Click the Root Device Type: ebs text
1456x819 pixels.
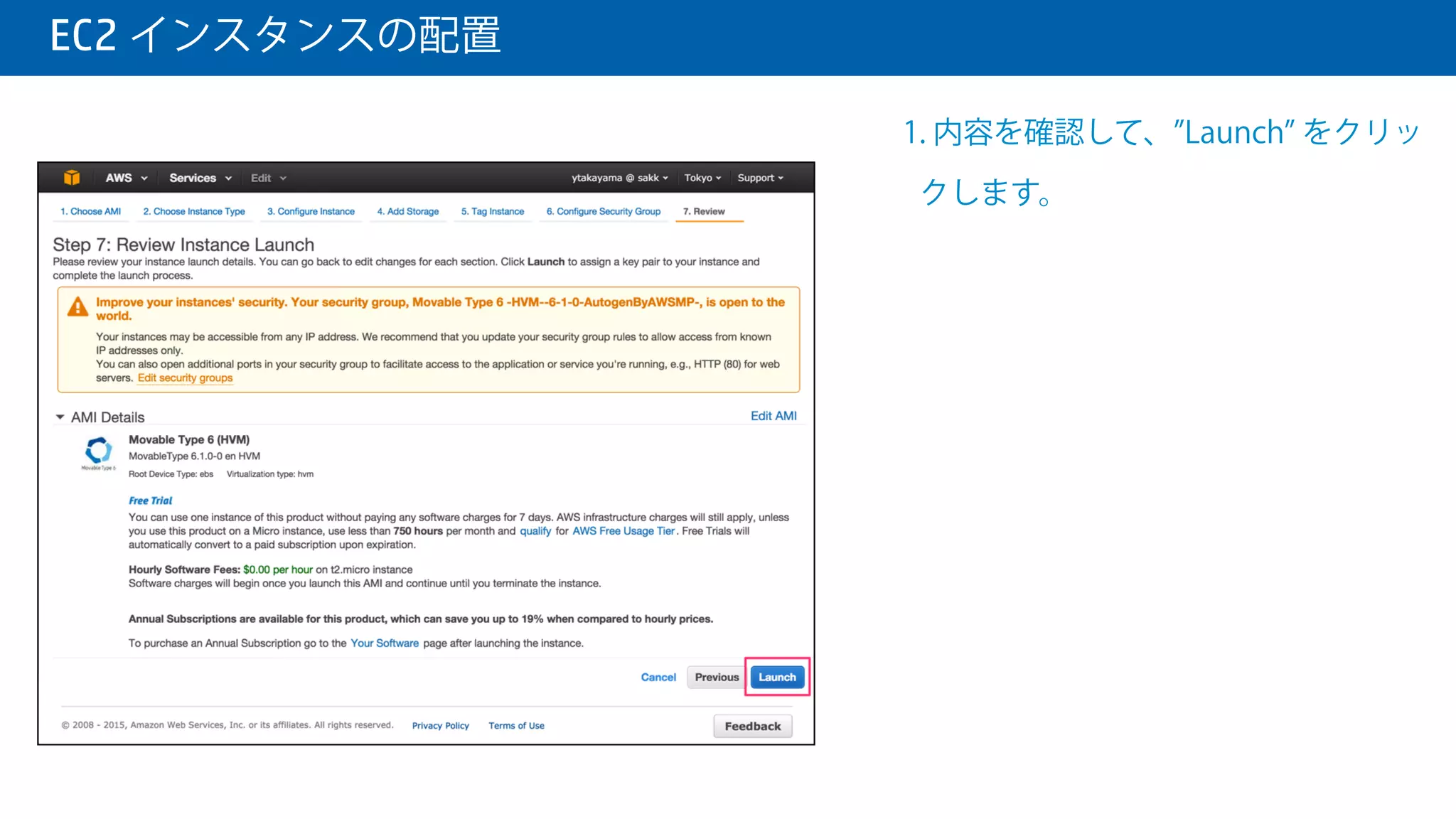[x=171, y=474]
